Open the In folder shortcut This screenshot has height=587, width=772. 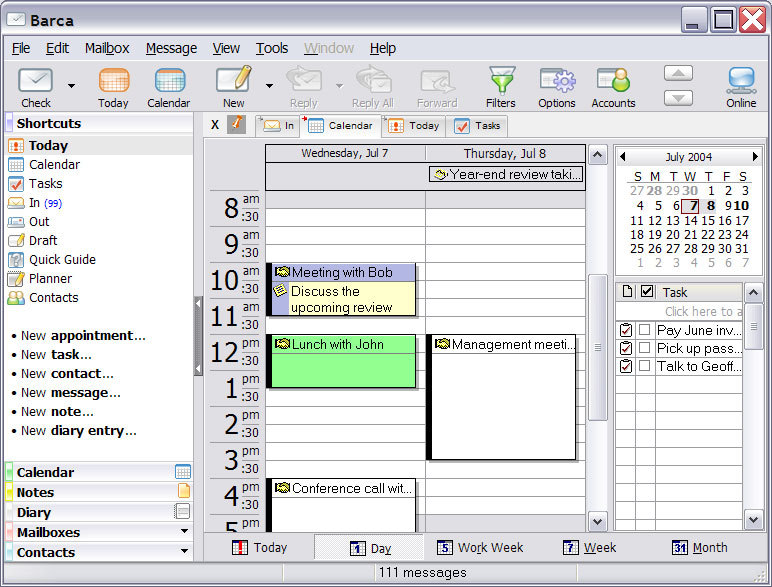pyautogui.click(x=34, y=203)
